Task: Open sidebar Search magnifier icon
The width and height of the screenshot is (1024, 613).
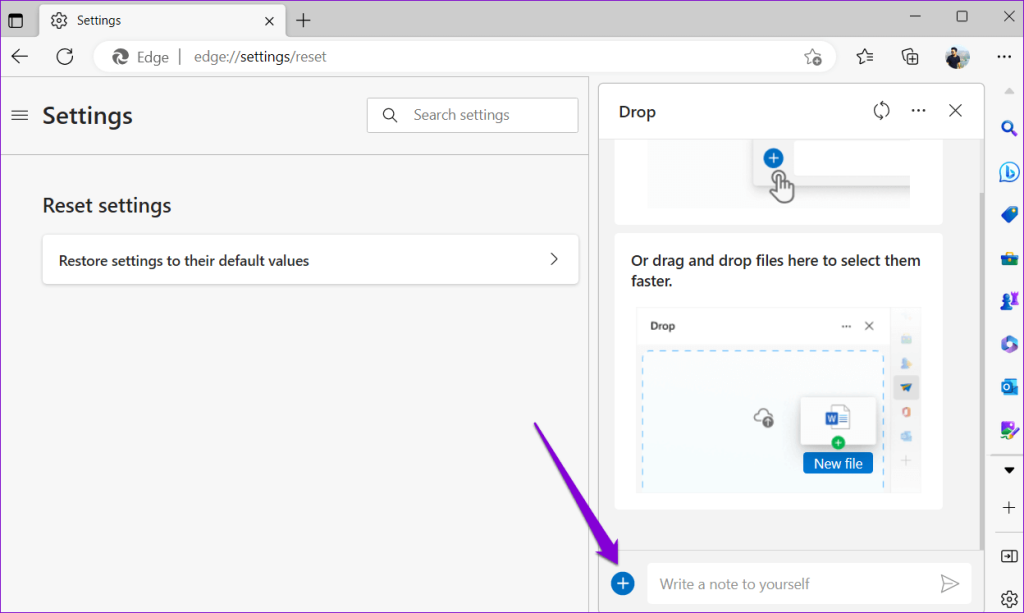Action: click(x=1009, y=128)
